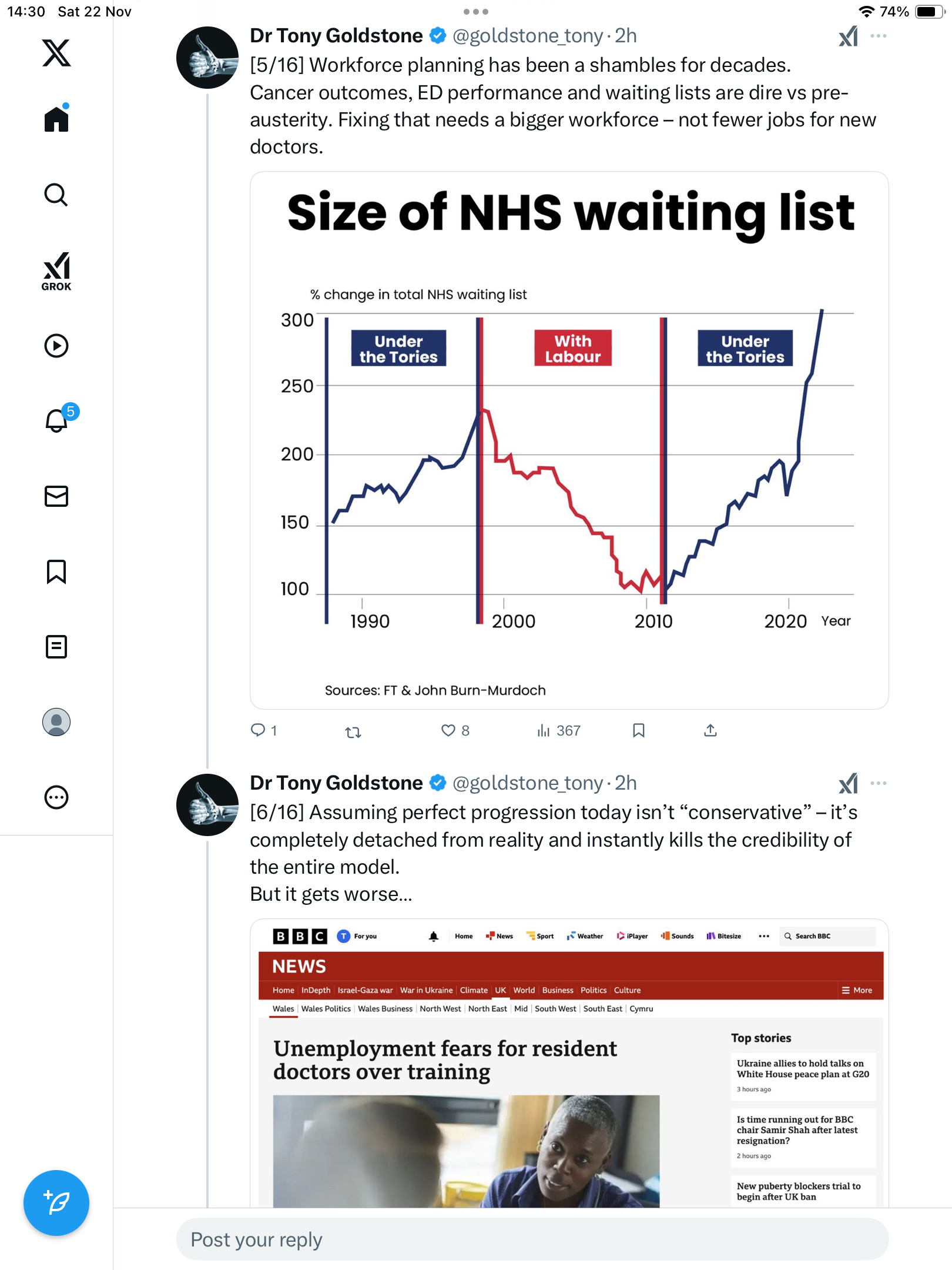Go to the Home timeline
This screenshot has width=952, height=1270.
(x=56, y=119)
